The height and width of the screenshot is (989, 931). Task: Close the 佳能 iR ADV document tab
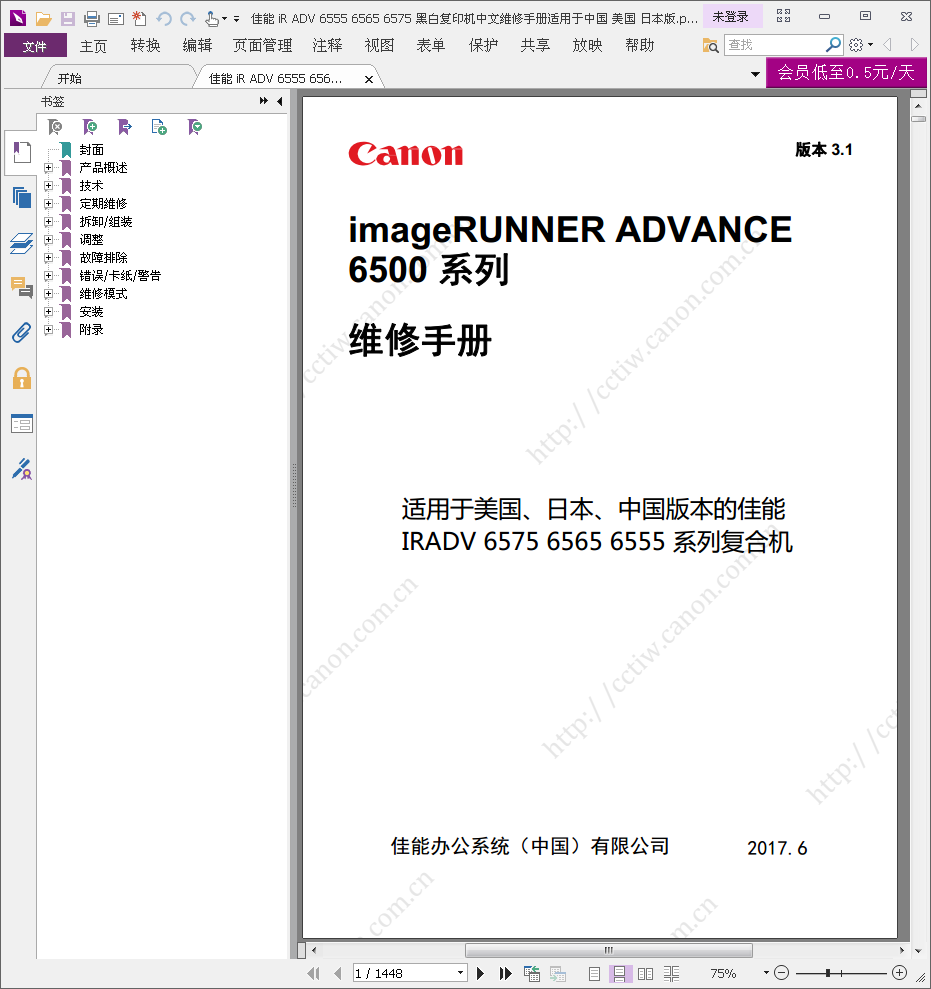pyautogui.click(x=369, y=79)
